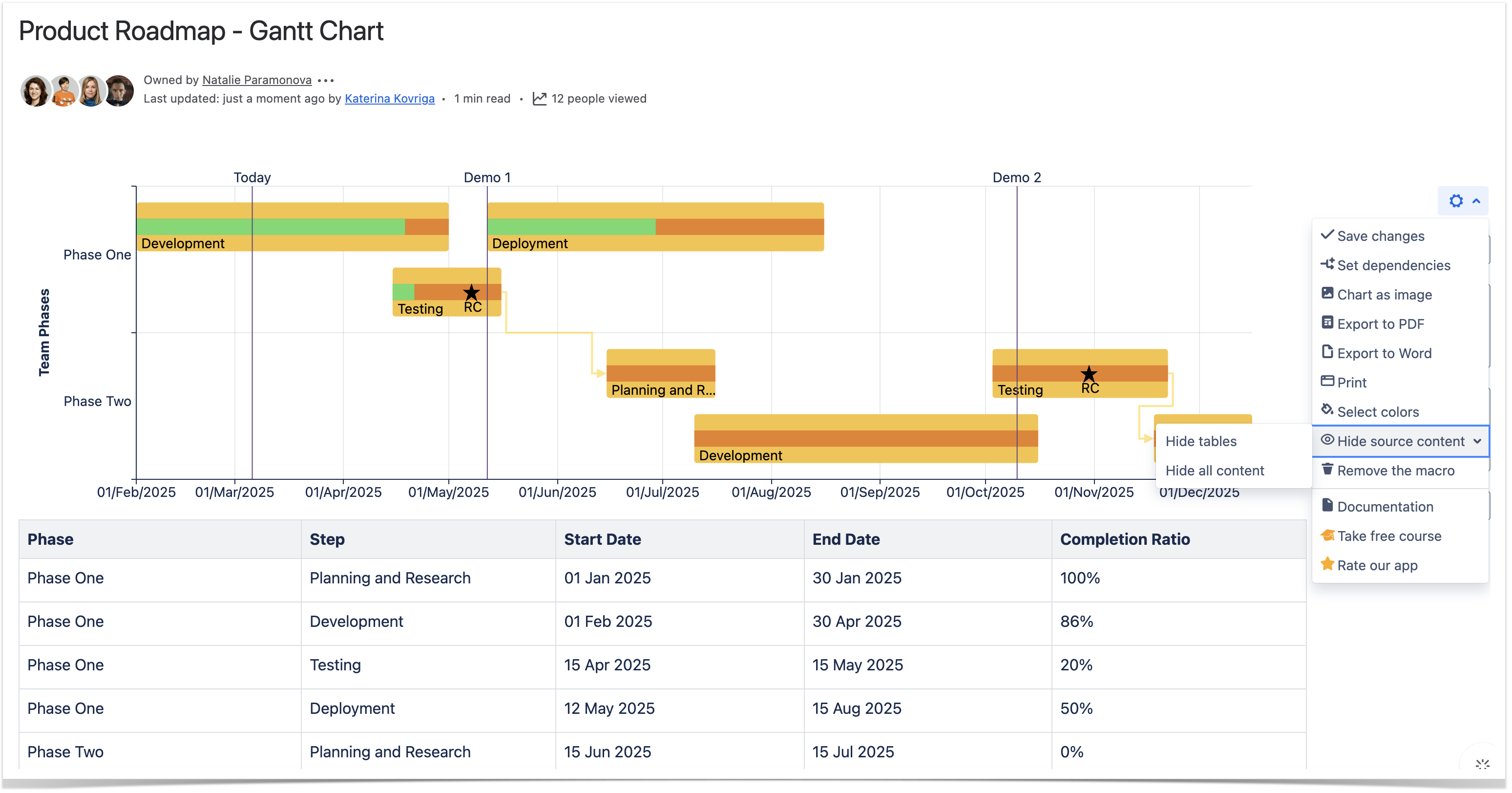This screenshot has width=1512, height=793.
Task: Expand the Hide source content chevron
Action: [1477, 441]
